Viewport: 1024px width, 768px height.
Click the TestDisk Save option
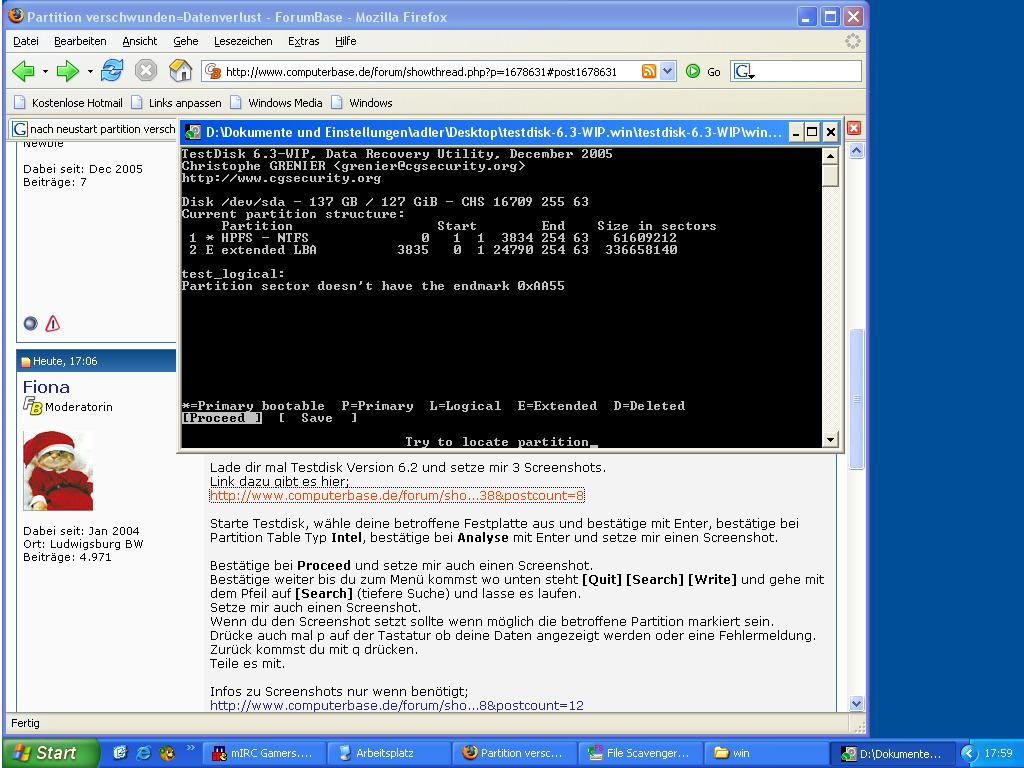317,418
